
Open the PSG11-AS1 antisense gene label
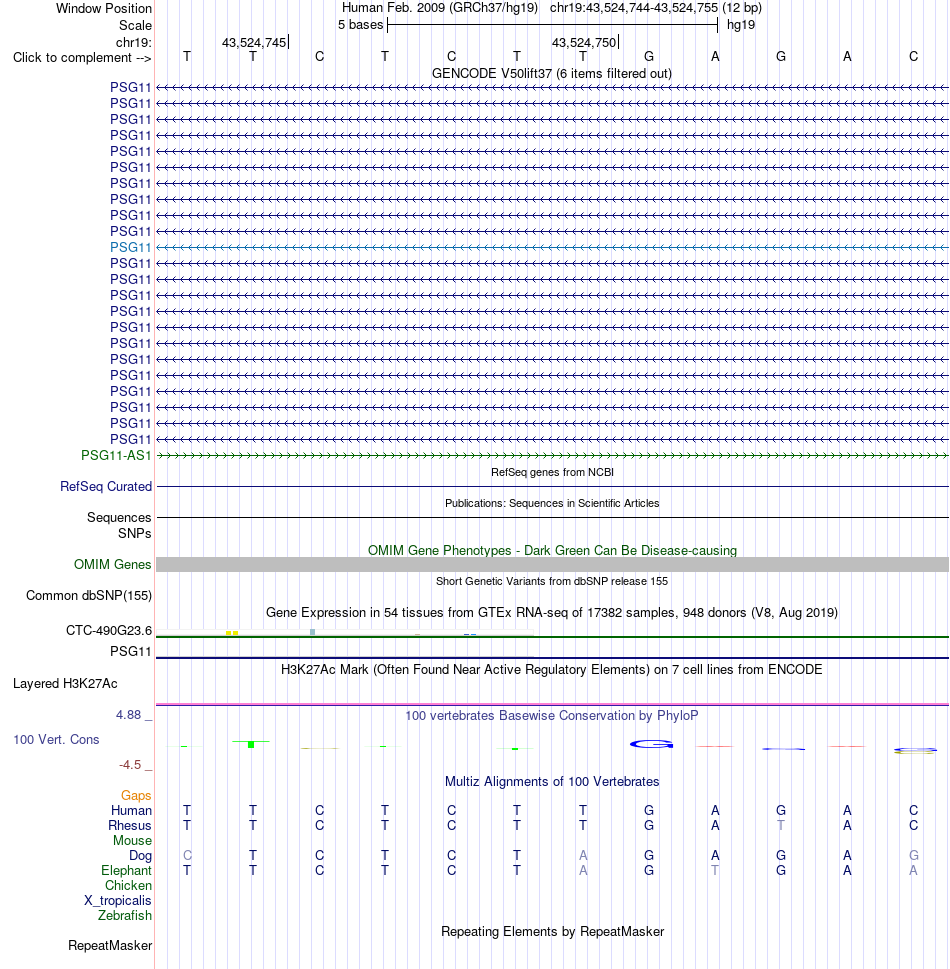click(x=116, y=455)
